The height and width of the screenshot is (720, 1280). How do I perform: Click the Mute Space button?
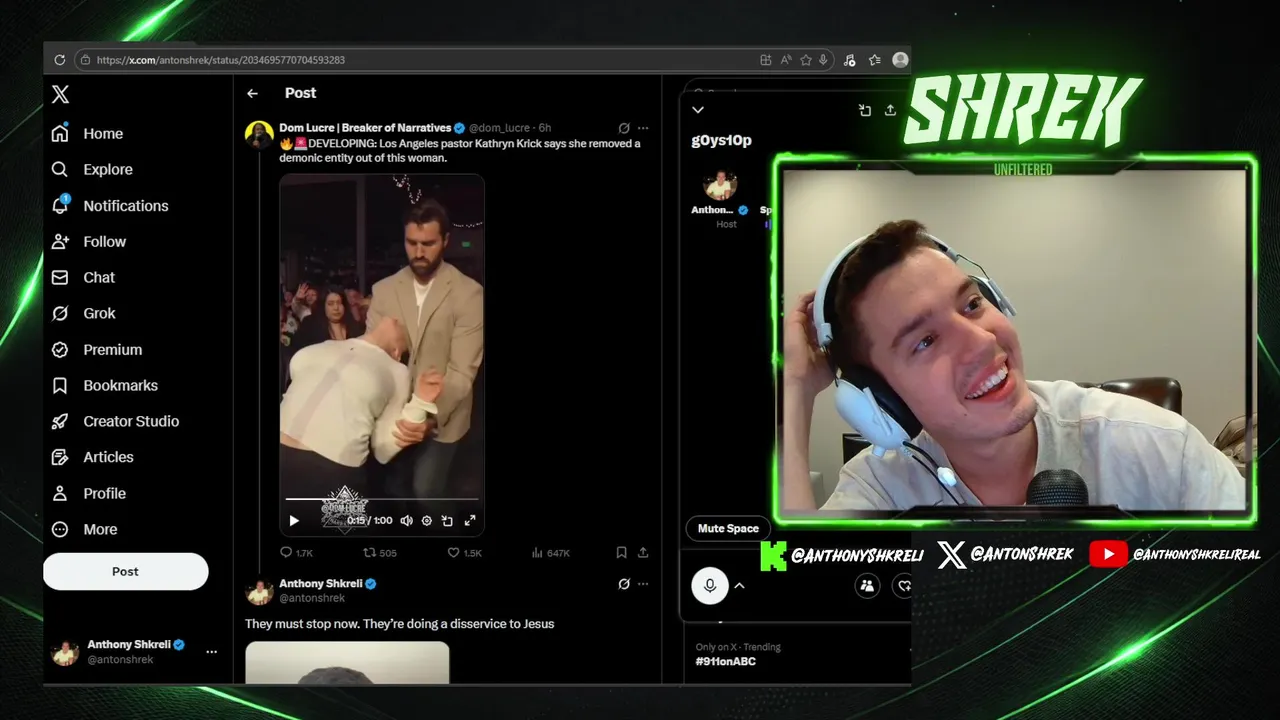click(x=728, y=528)
